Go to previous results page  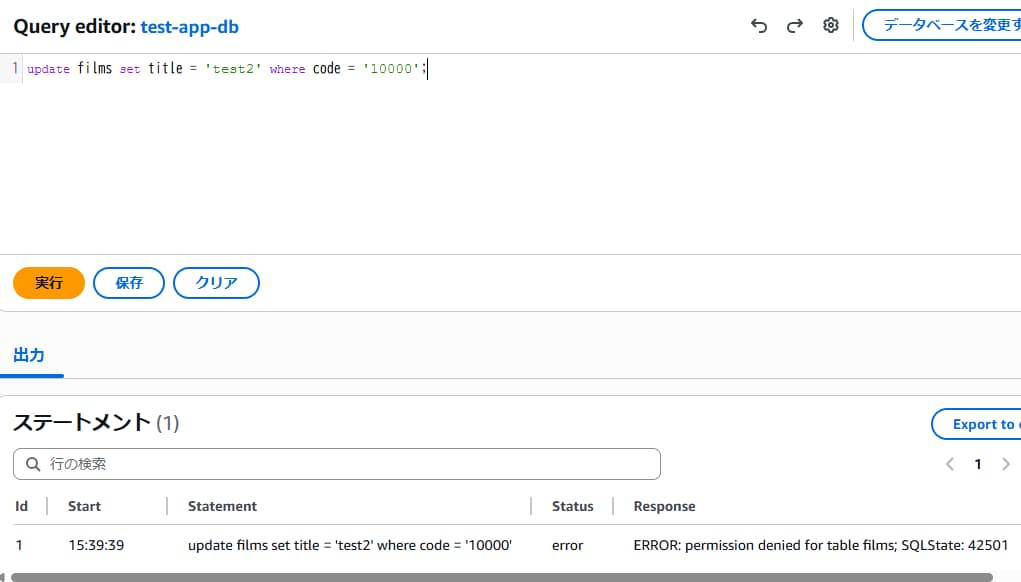(x=950, y=464)
